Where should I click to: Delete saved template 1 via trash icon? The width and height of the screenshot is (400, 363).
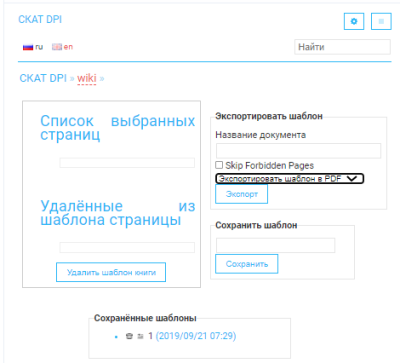click(129, 336)
